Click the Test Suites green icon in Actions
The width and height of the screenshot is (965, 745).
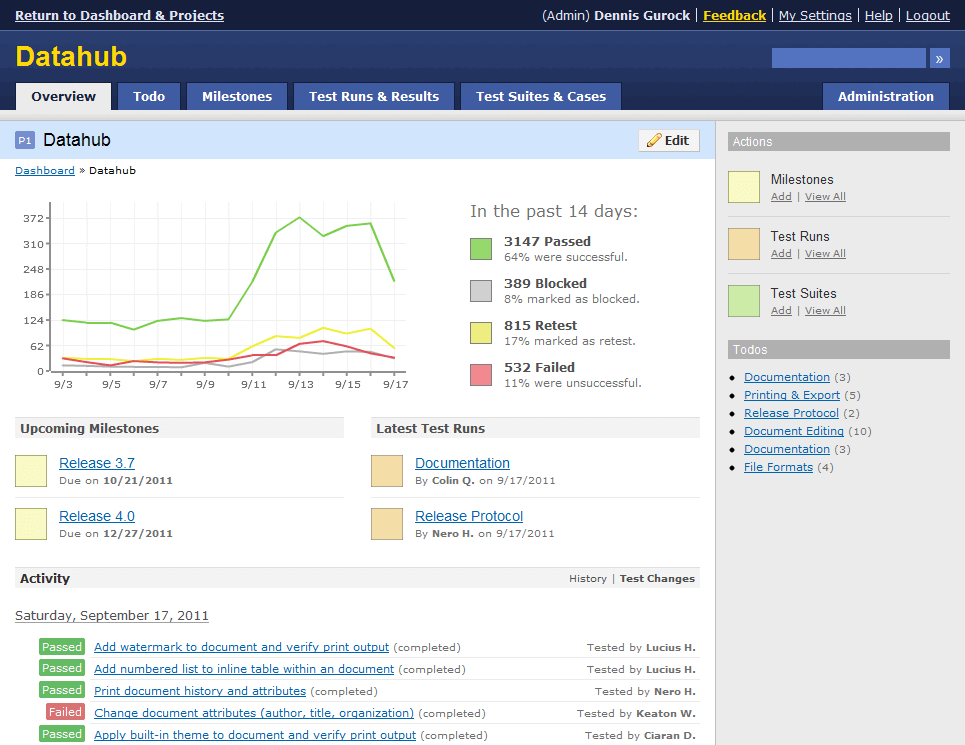744,301
